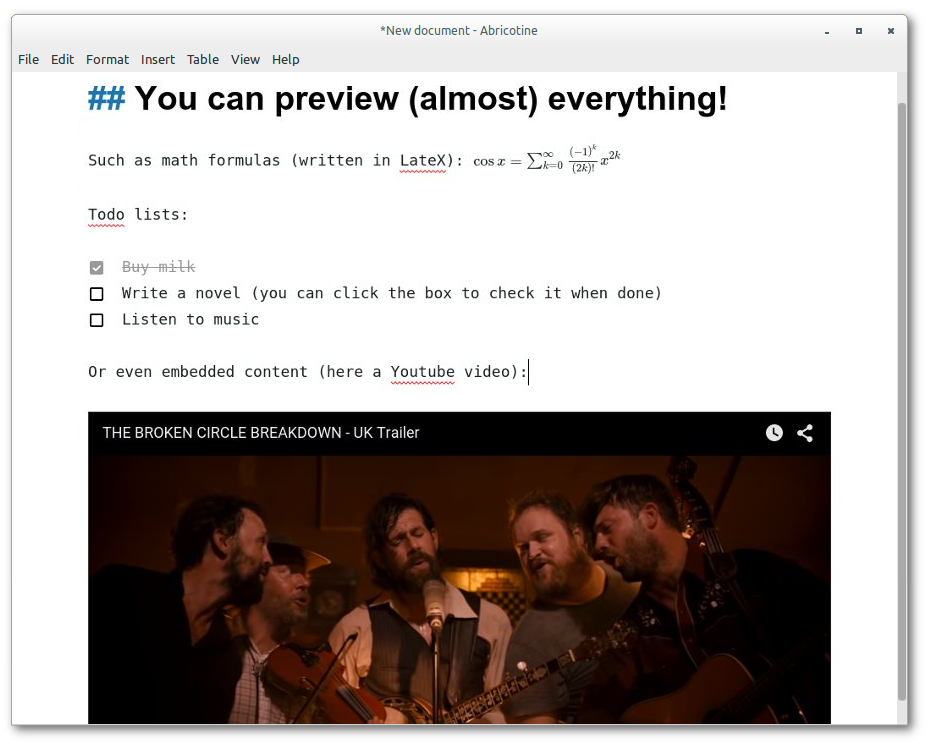929x748 pixels.
Task: Maximize the Abricotine window
Action: click(858, 31)
